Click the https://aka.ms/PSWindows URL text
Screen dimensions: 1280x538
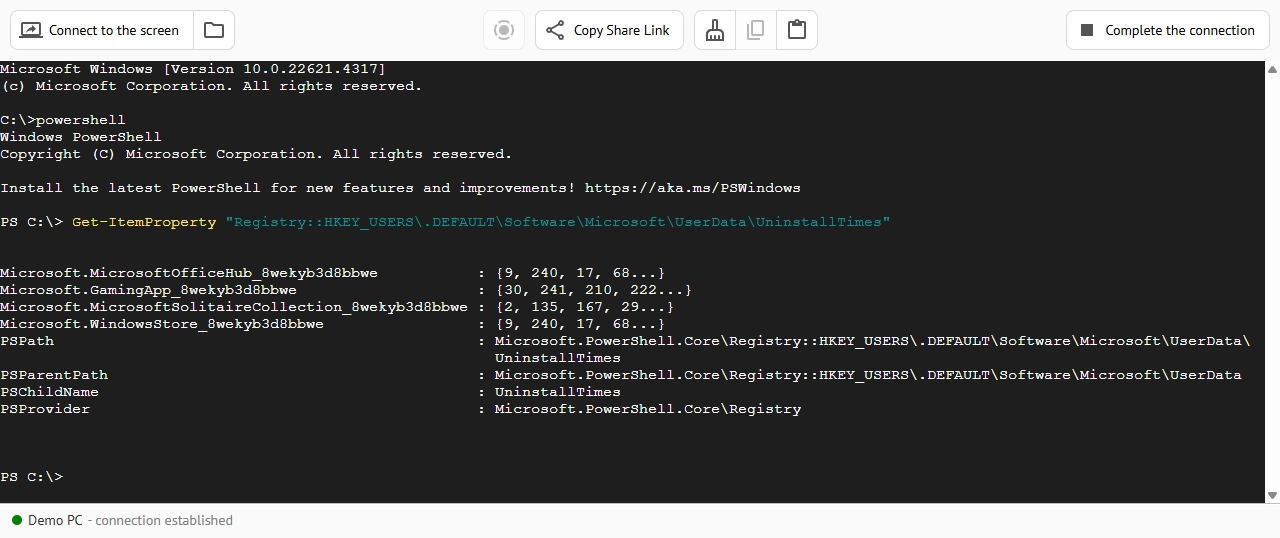692,188
